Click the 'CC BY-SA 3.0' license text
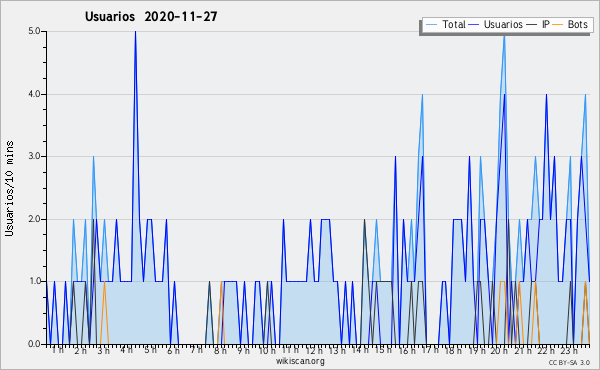 coord(569,363)
